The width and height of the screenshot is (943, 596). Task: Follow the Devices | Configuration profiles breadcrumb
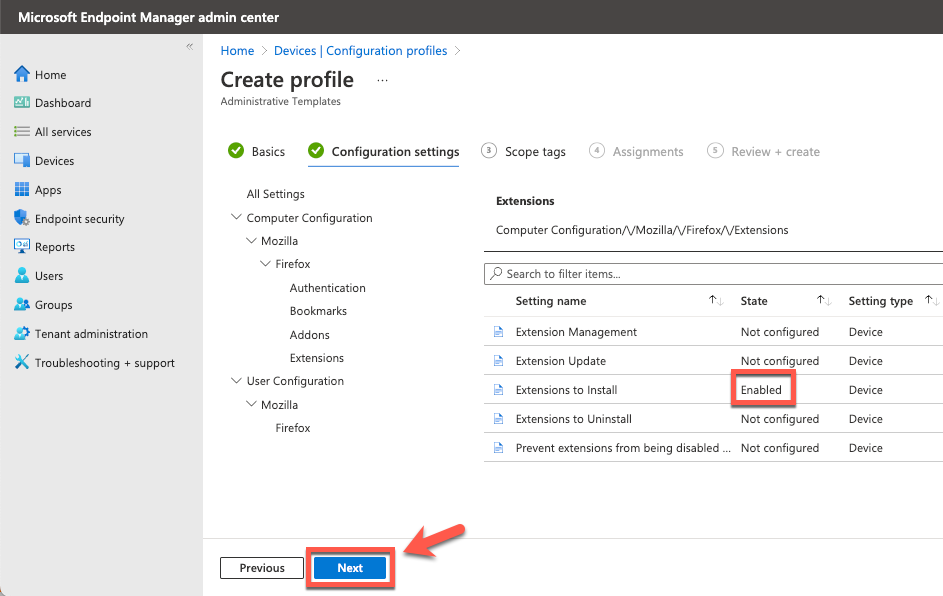[360, 51]
